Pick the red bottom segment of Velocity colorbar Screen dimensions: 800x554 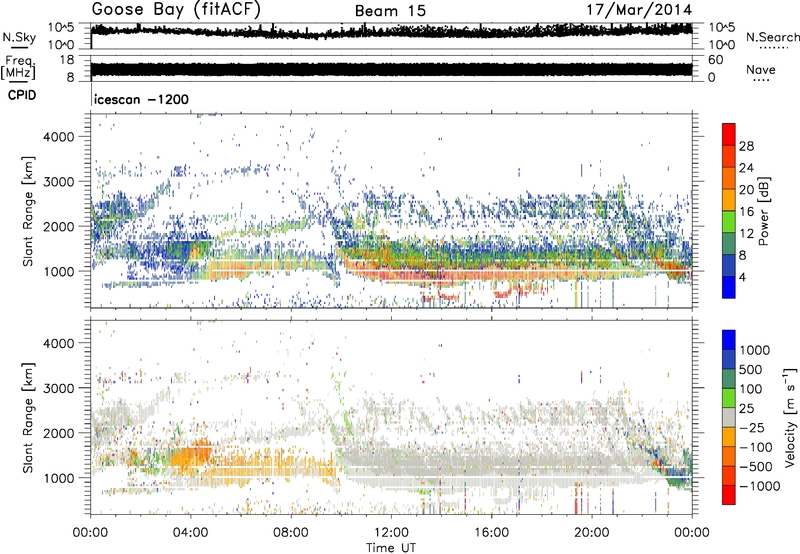click(x=729, y=495)
